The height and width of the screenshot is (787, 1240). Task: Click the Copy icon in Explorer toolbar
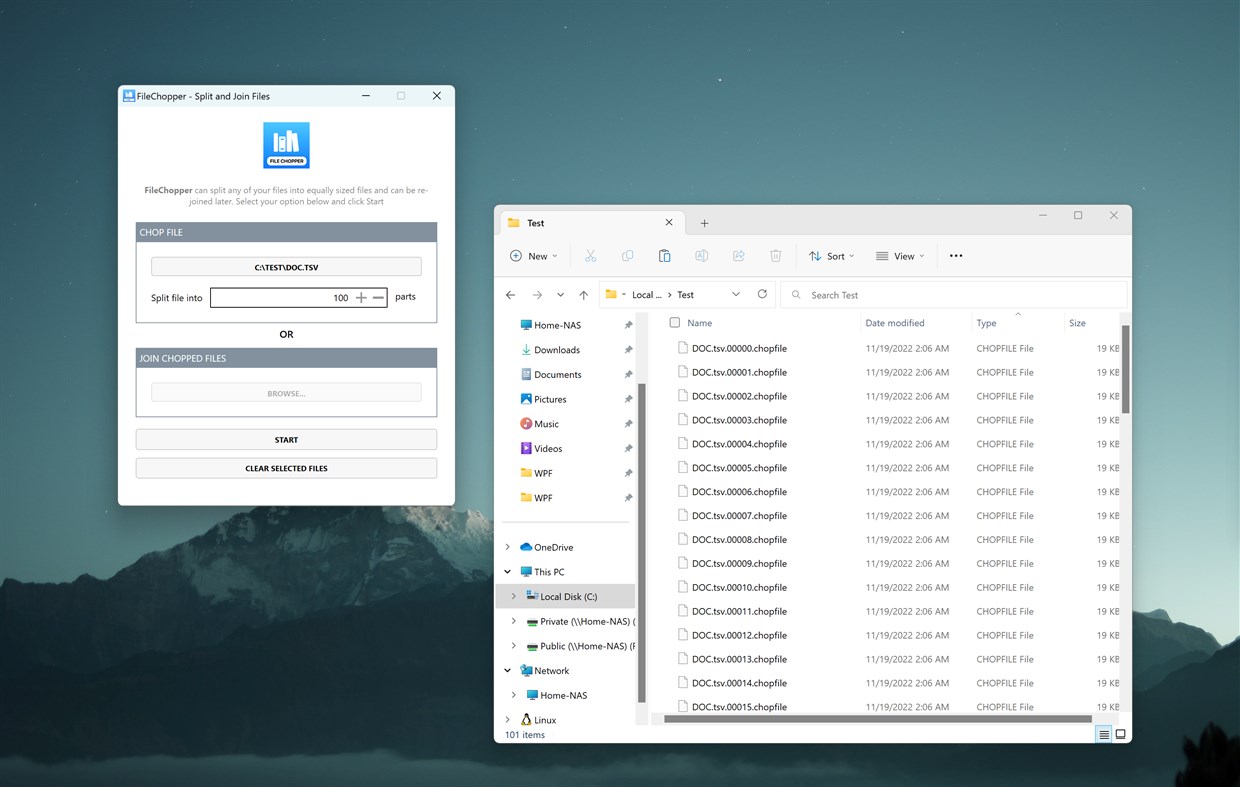(627, 256)
